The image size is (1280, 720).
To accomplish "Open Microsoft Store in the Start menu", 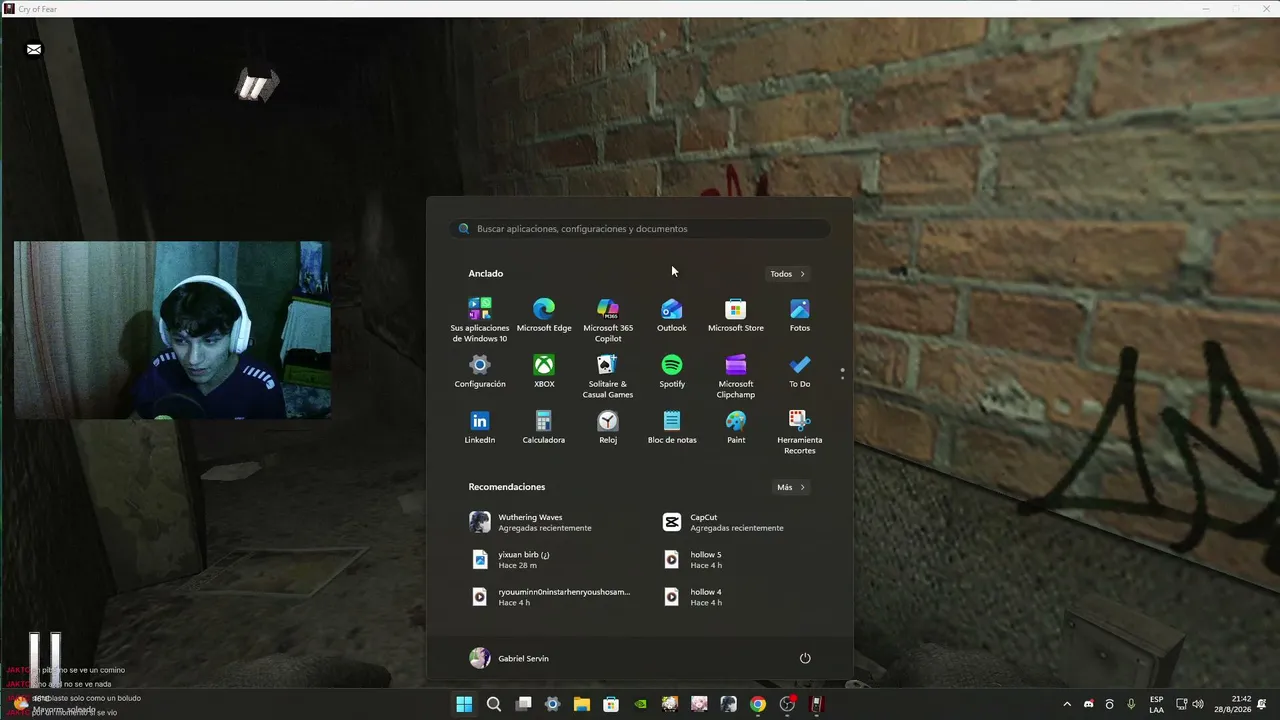I will click(x=736, y=316).
